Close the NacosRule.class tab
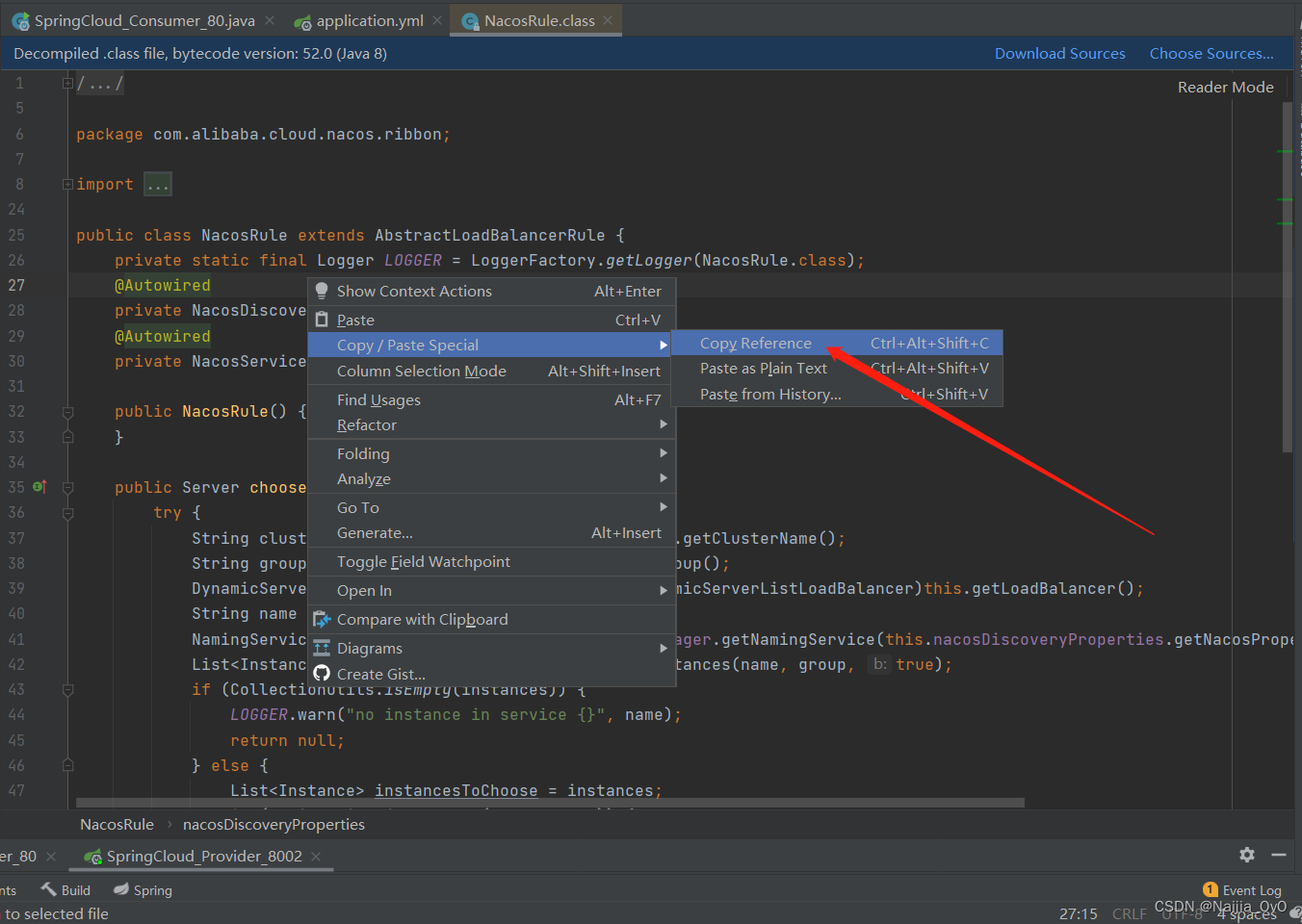 (x=608, y=20)
